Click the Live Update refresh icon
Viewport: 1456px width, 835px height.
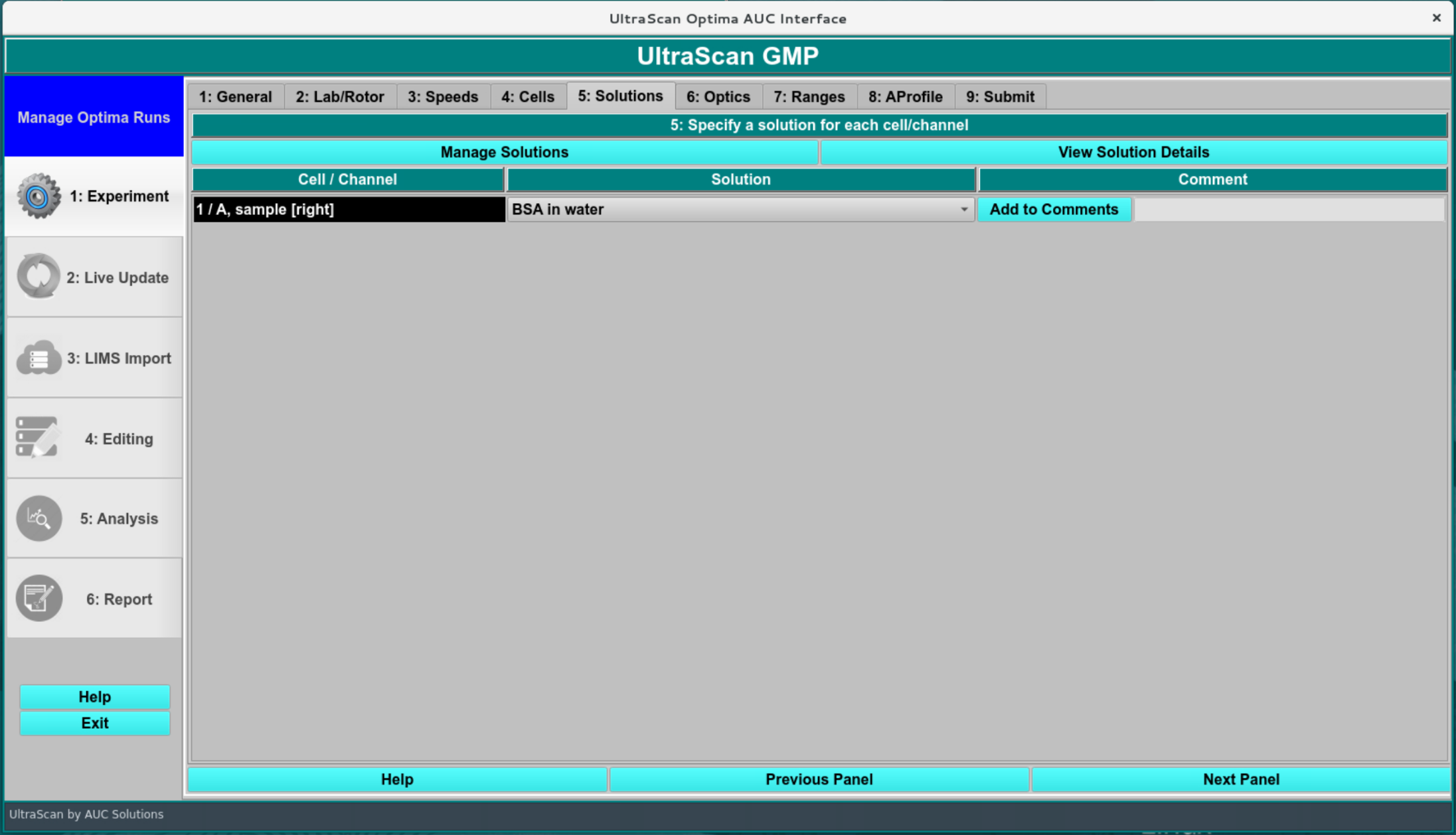tap(39, 276)
